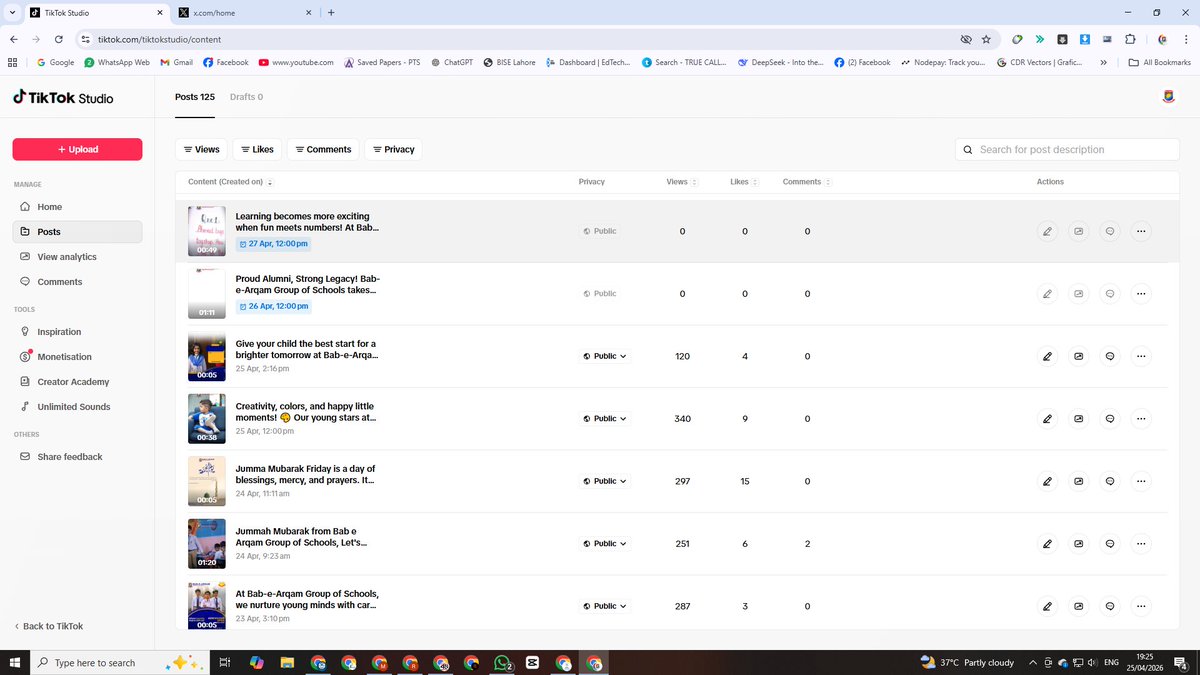Open the blue download-arrow extension icon
Screen dimensions: 1200x675
tap(1085, 39)
